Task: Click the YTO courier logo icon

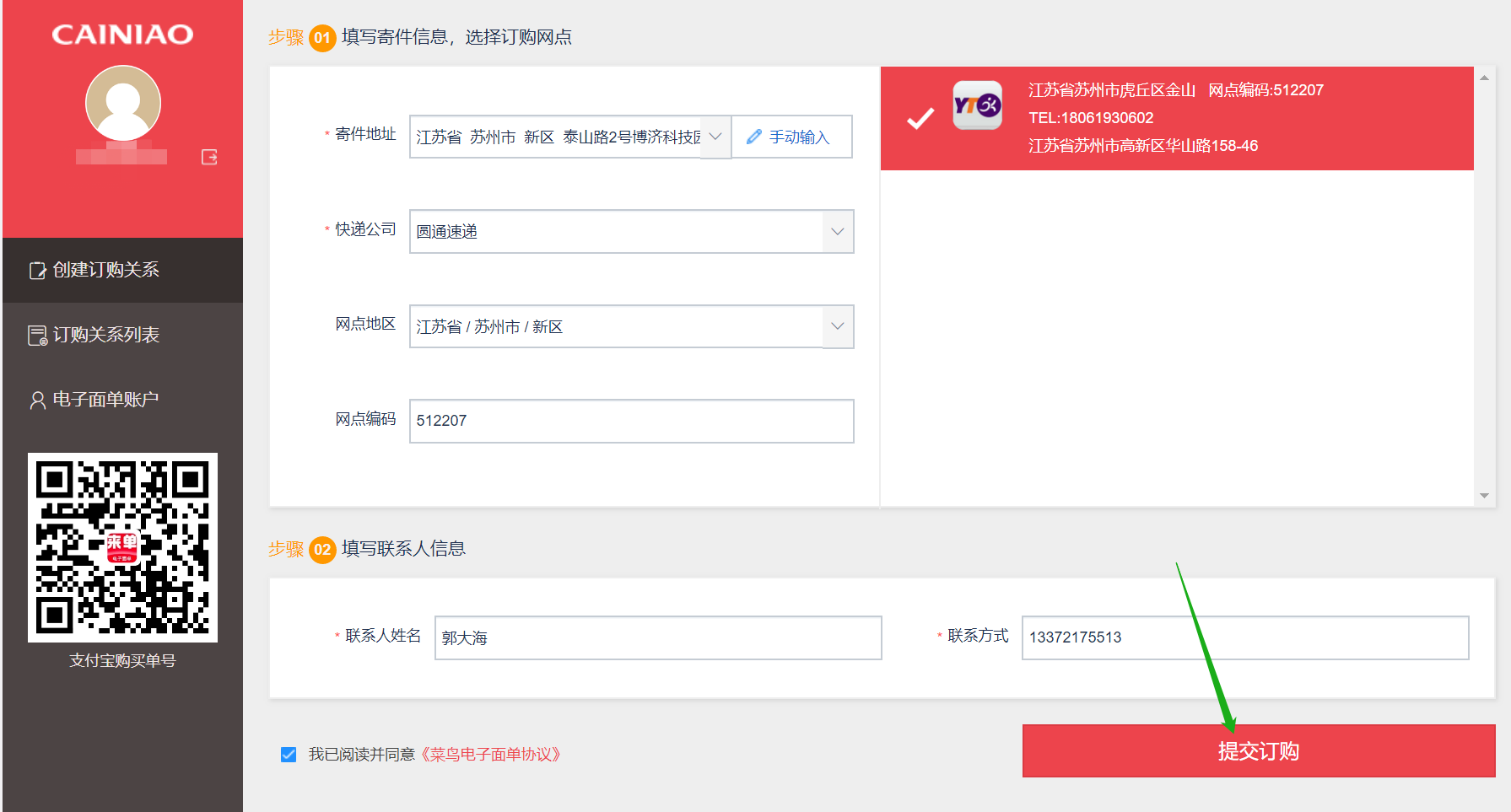Action: 978,105
